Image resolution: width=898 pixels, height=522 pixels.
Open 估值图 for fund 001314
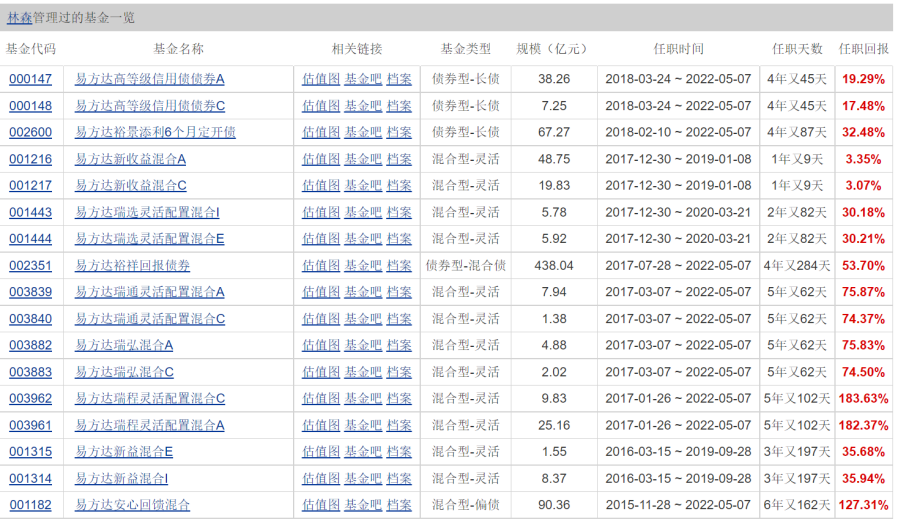[x=321, y=479]
